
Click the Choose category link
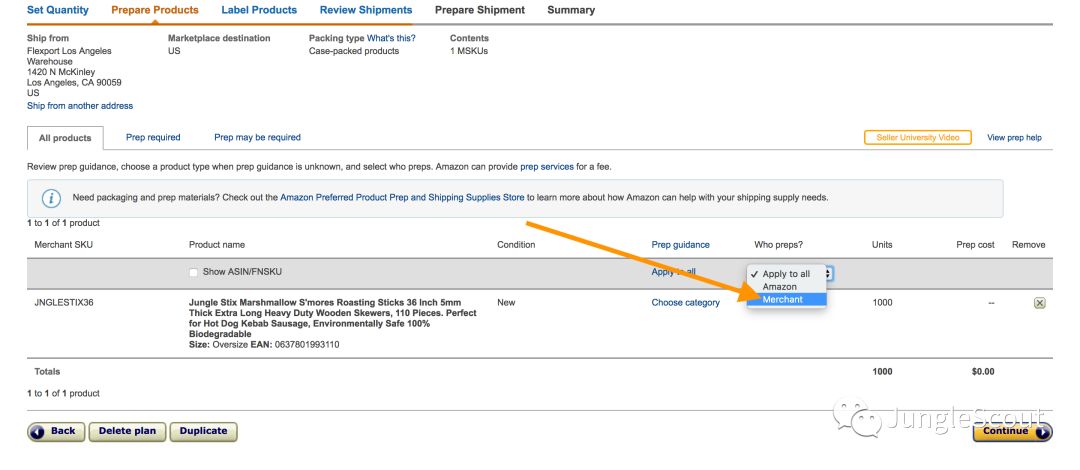[685, 303]
